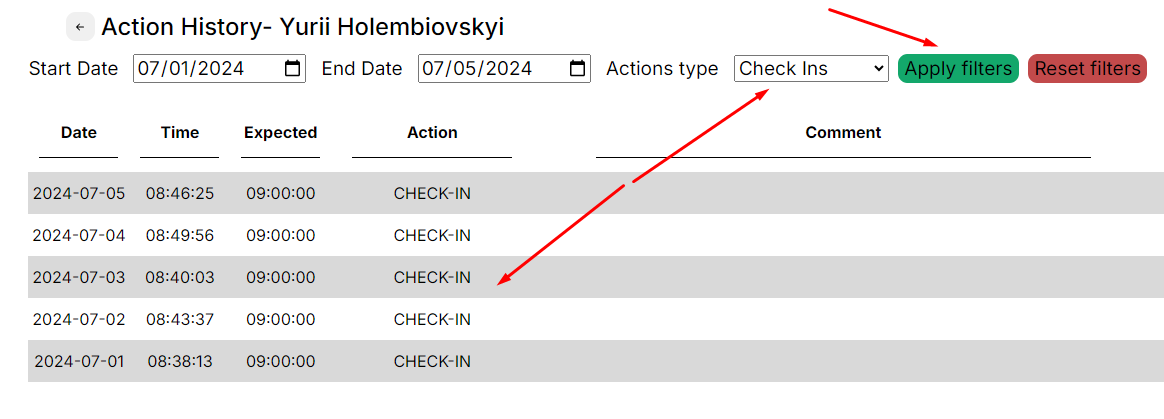Open Start Date calendar picker icon
Screen dimensions: 1164x419
pos(292,69)
